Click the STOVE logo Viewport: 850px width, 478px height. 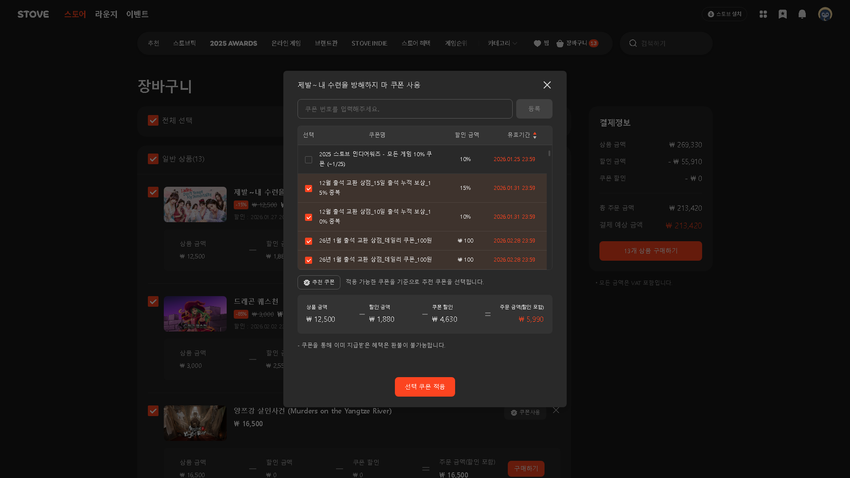pos(33,14)
